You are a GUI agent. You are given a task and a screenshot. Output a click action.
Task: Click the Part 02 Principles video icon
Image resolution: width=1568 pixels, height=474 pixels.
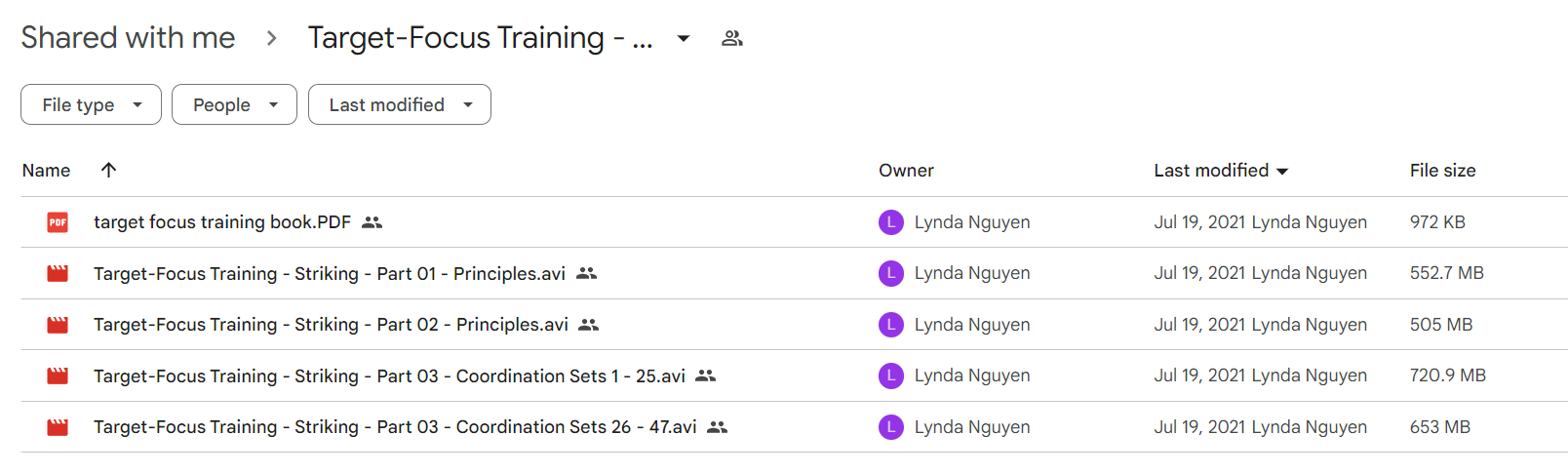[x=58, y=325]
